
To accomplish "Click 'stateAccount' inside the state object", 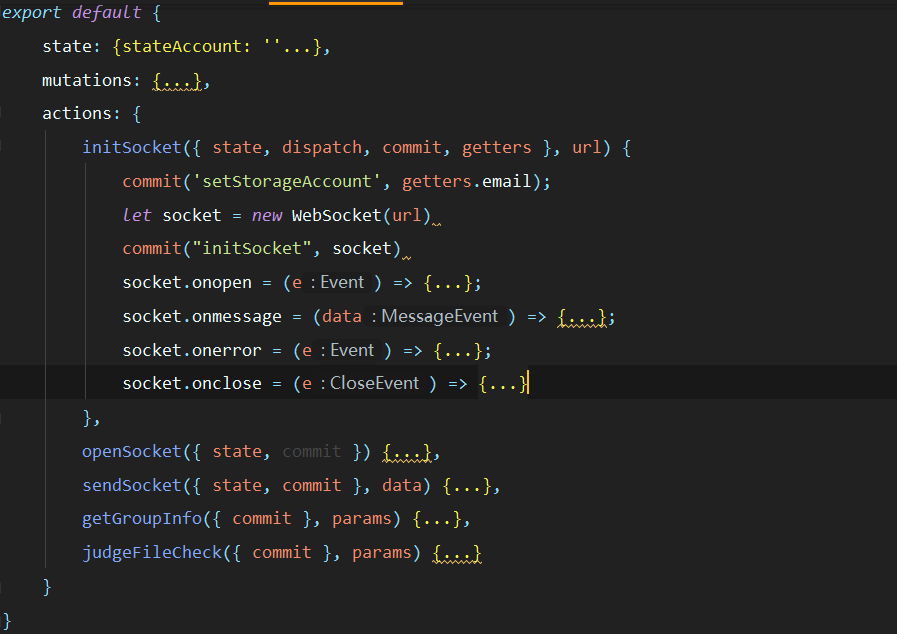I will pos(182,46).
